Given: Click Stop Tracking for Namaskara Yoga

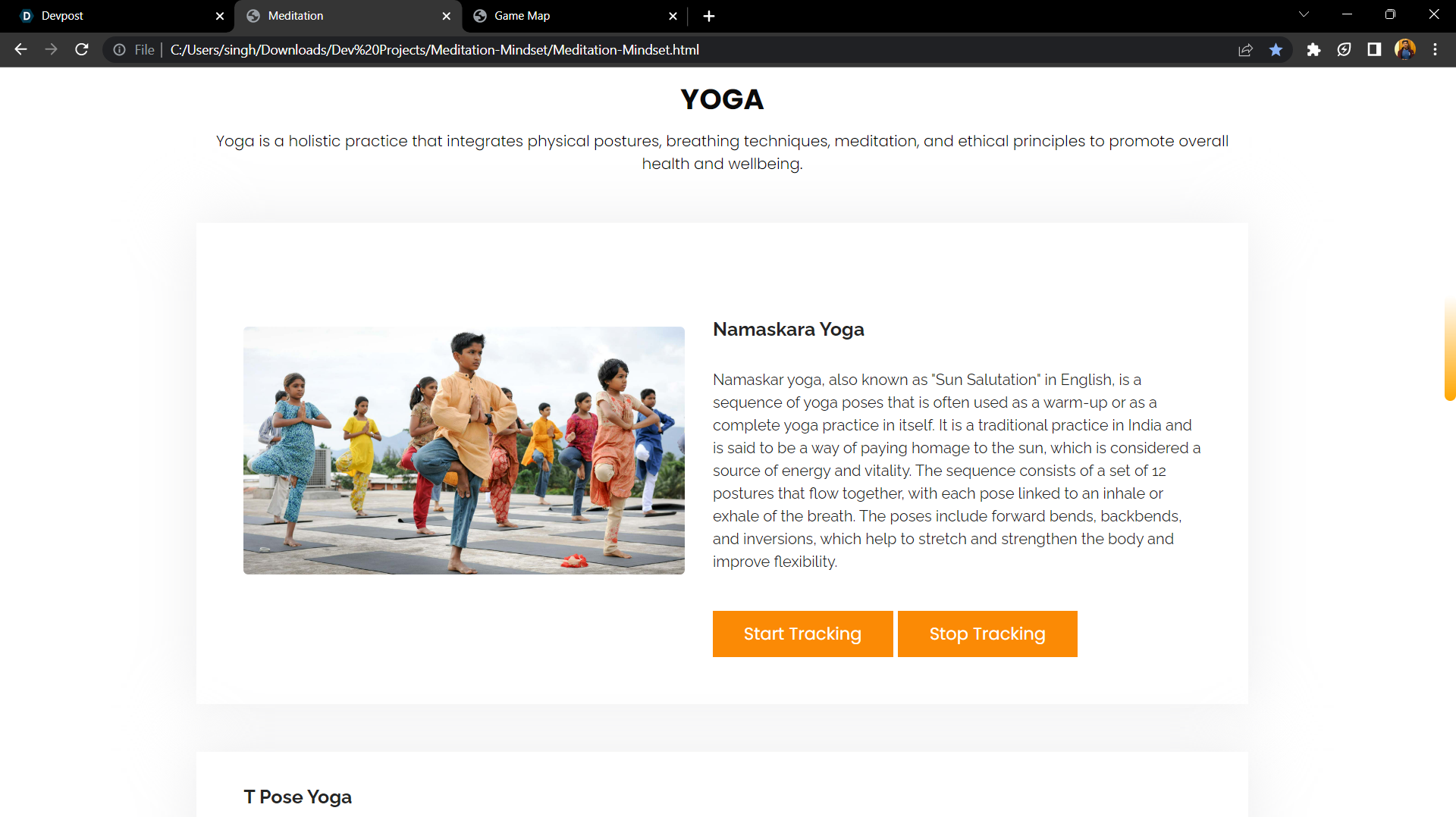Looking at the screenshot, I should (987, 634).
